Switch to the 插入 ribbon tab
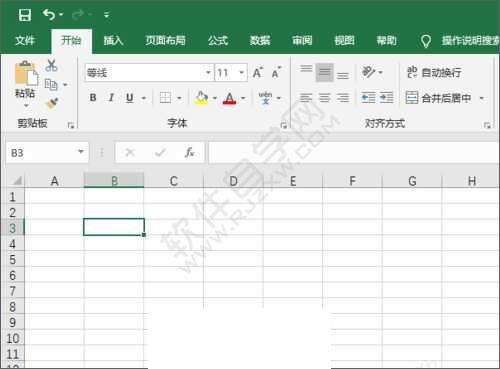500x369 pixels. [113, 41]
